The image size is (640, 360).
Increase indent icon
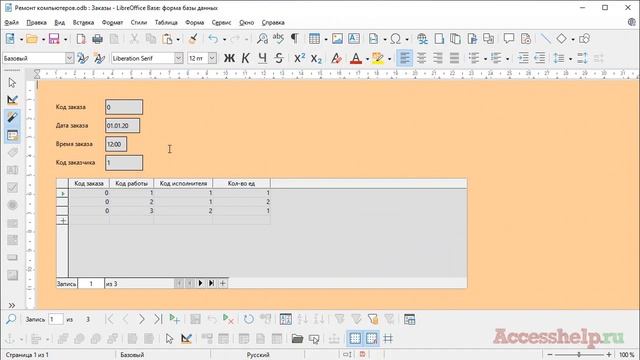(x=523, y=58)
